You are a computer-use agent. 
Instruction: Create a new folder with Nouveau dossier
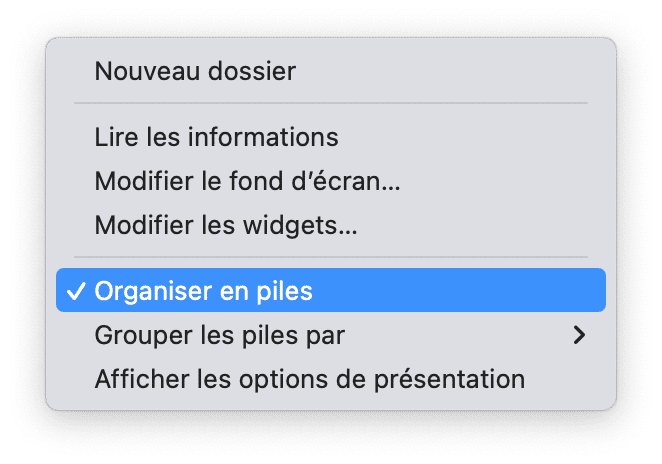(331, 71)
